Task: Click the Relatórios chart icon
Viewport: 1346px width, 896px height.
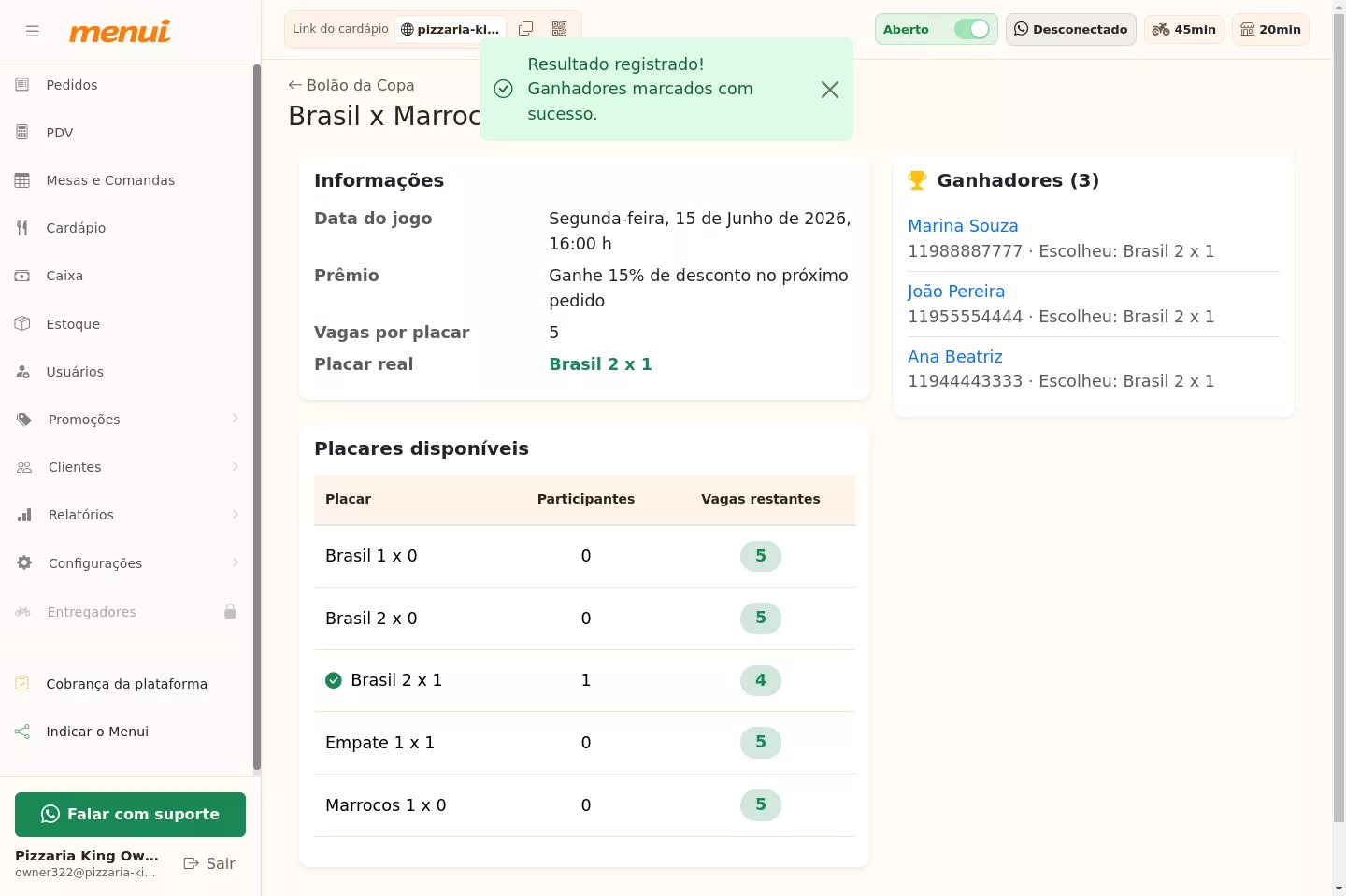Action: [24, 515]
